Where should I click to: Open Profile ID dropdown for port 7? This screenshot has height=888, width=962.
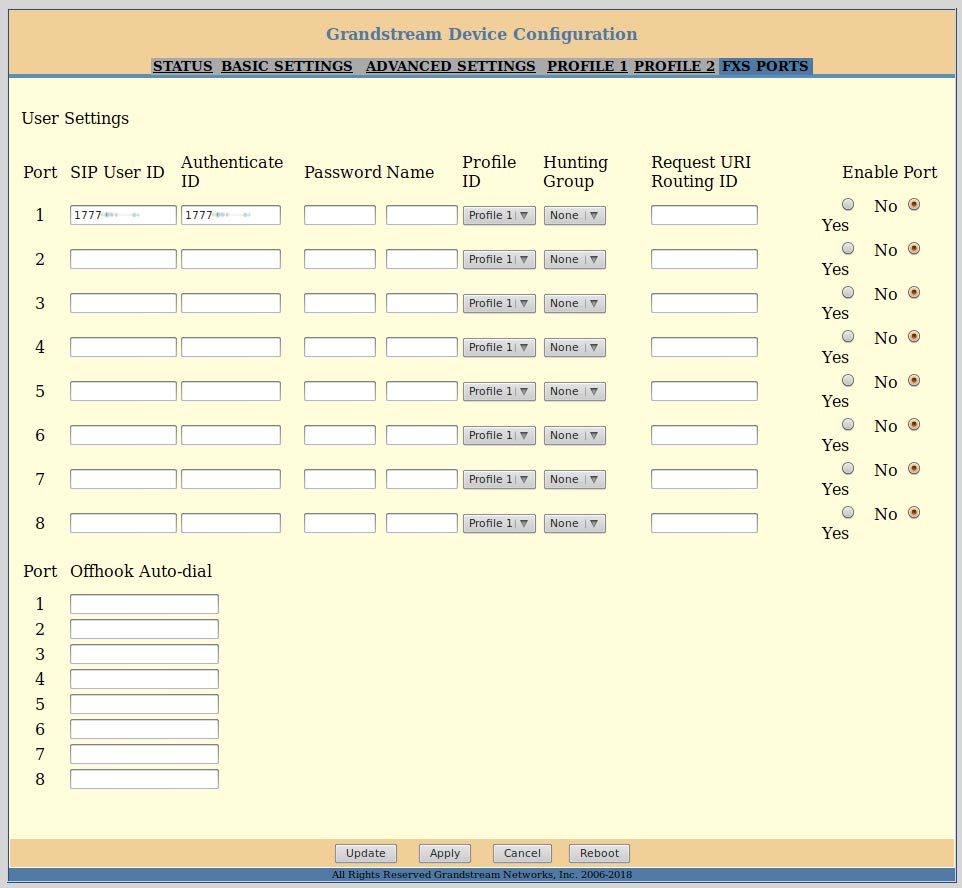[499, 479]
